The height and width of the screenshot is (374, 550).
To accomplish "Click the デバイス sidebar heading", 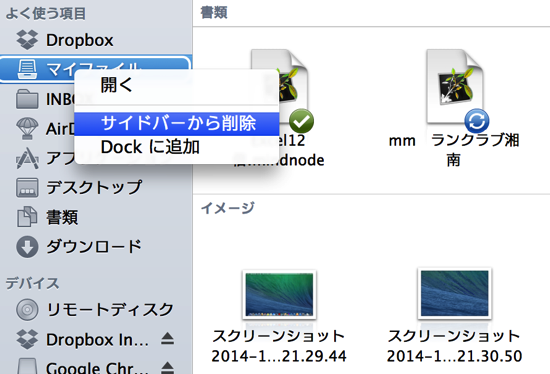I will click(x=32, y=283).
